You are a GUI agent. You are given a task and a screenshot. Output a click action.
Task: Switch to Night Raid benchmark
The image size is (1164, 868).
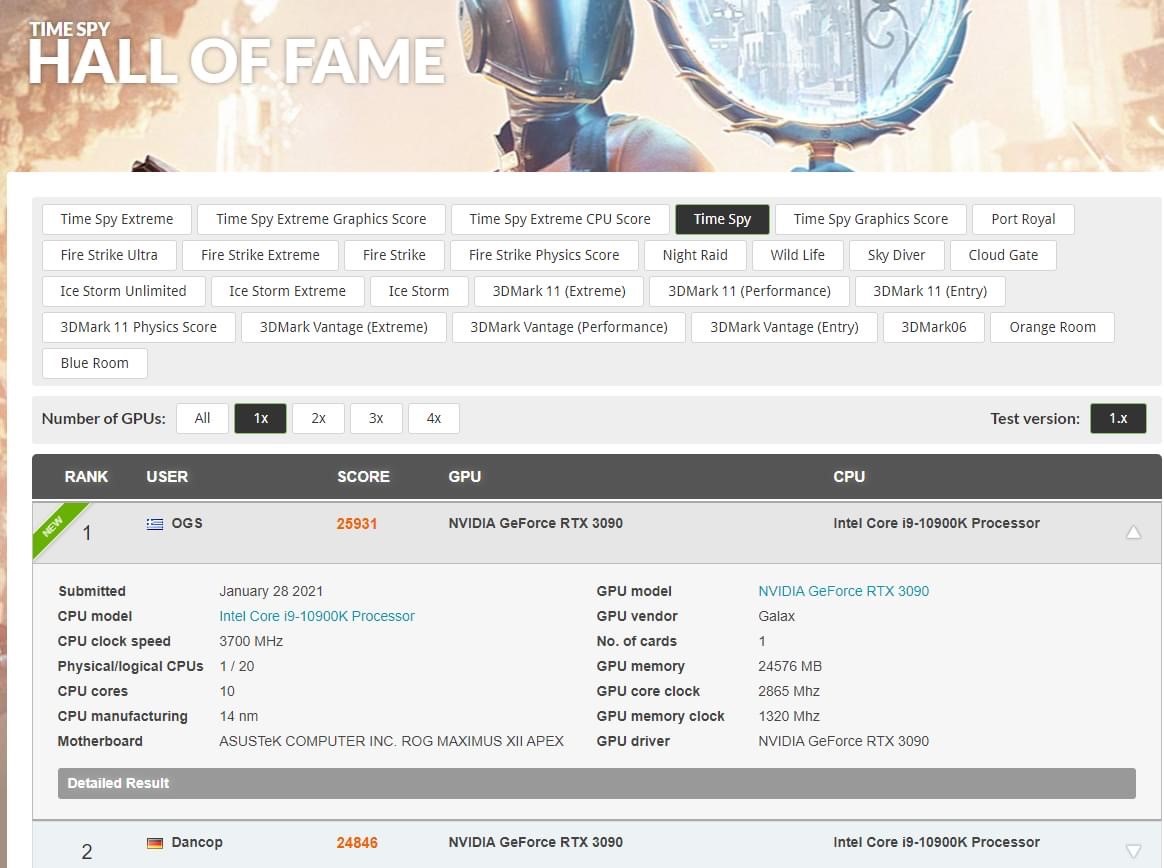coord(695,255)
